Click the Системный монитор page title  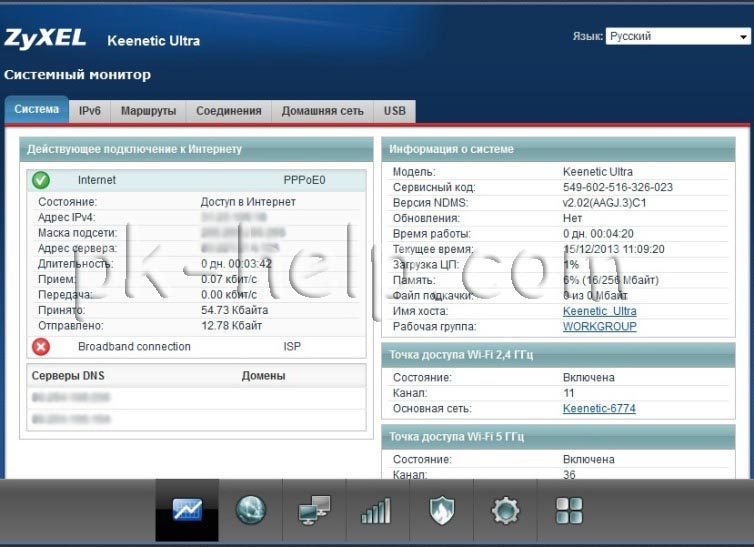point(77,75)
